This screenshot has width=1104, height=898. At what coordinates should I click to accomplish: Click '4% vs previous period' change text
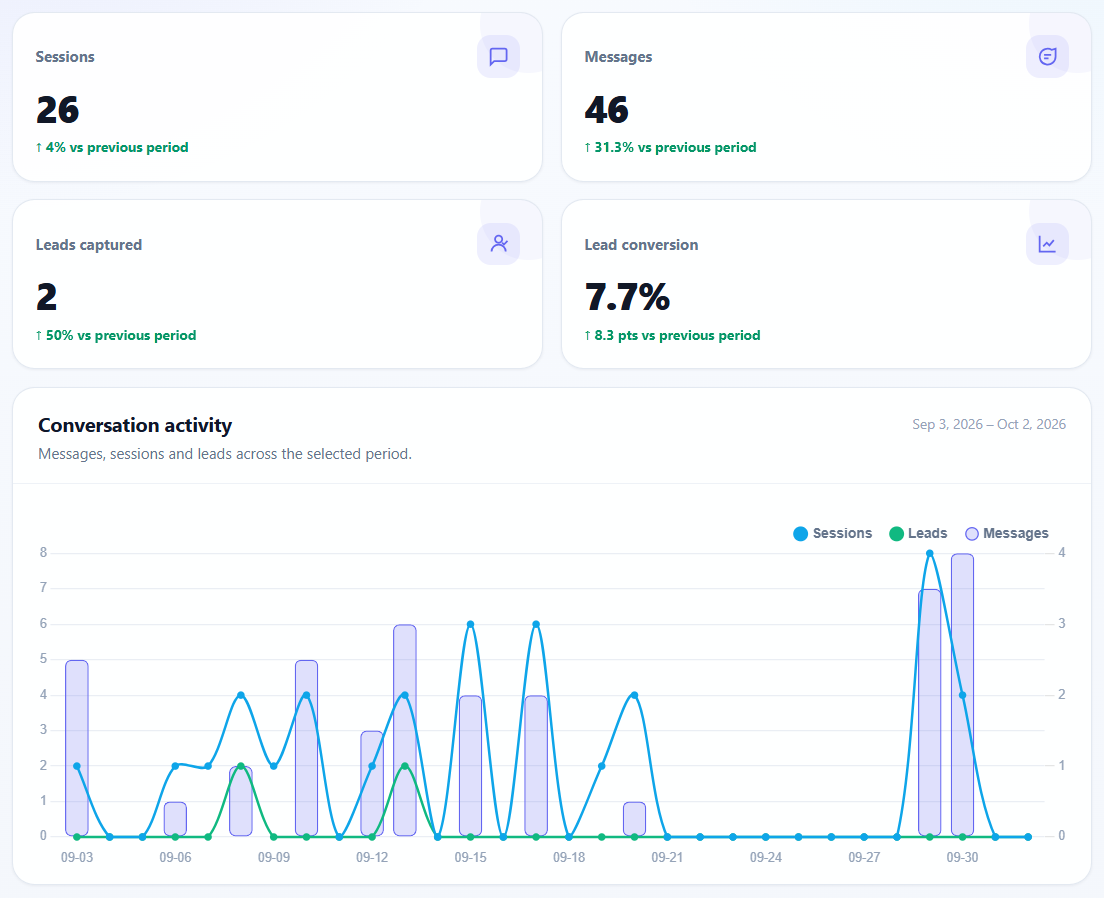click(x=112, y=147)
